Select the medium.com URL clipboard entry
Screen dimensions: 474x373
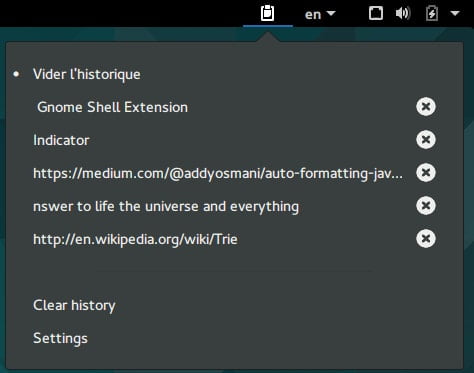tap(234, 173)
